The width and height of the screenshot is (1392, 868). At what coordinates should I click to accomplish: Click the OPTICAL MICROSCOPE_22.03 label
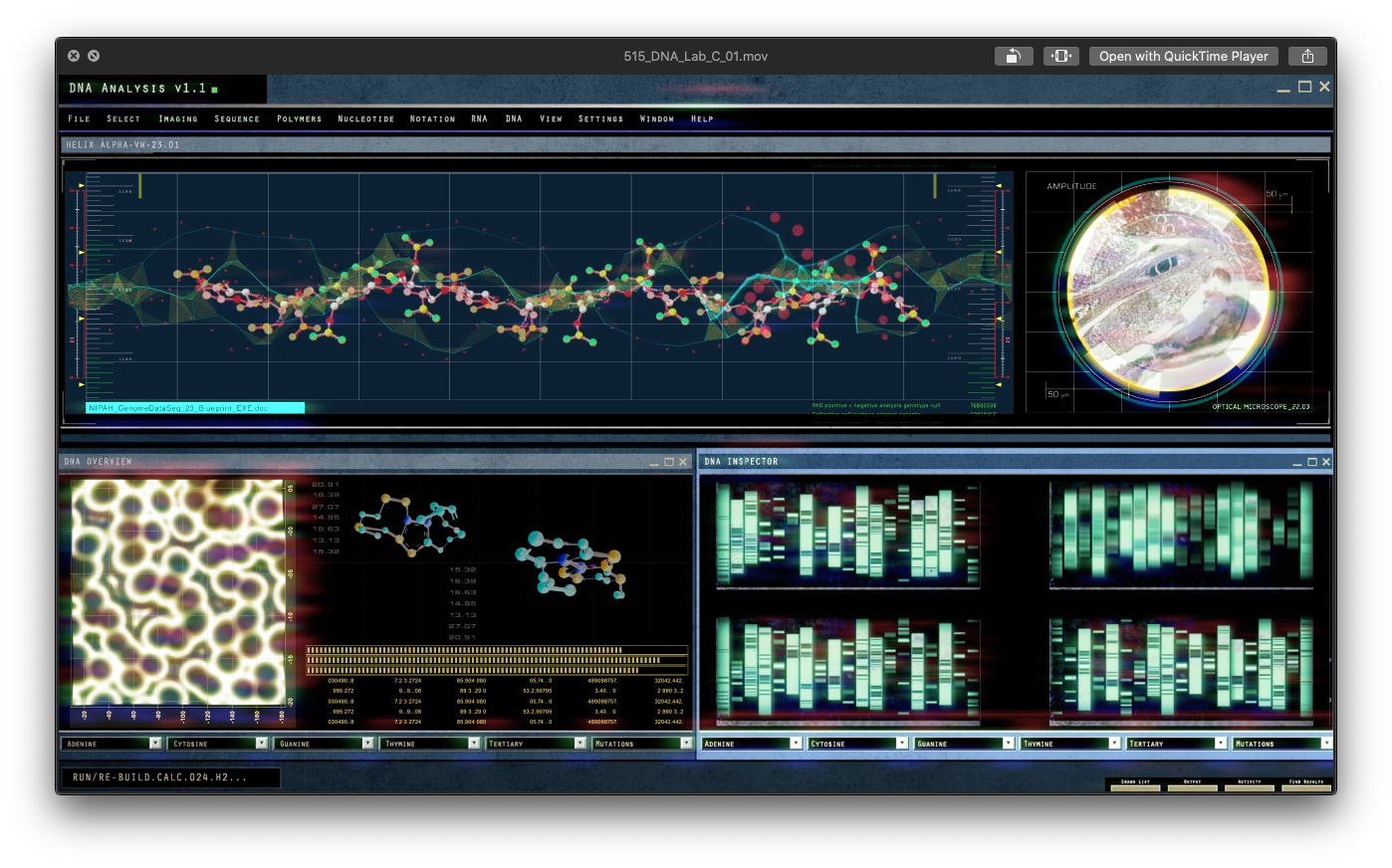[x=1261, y=407]
